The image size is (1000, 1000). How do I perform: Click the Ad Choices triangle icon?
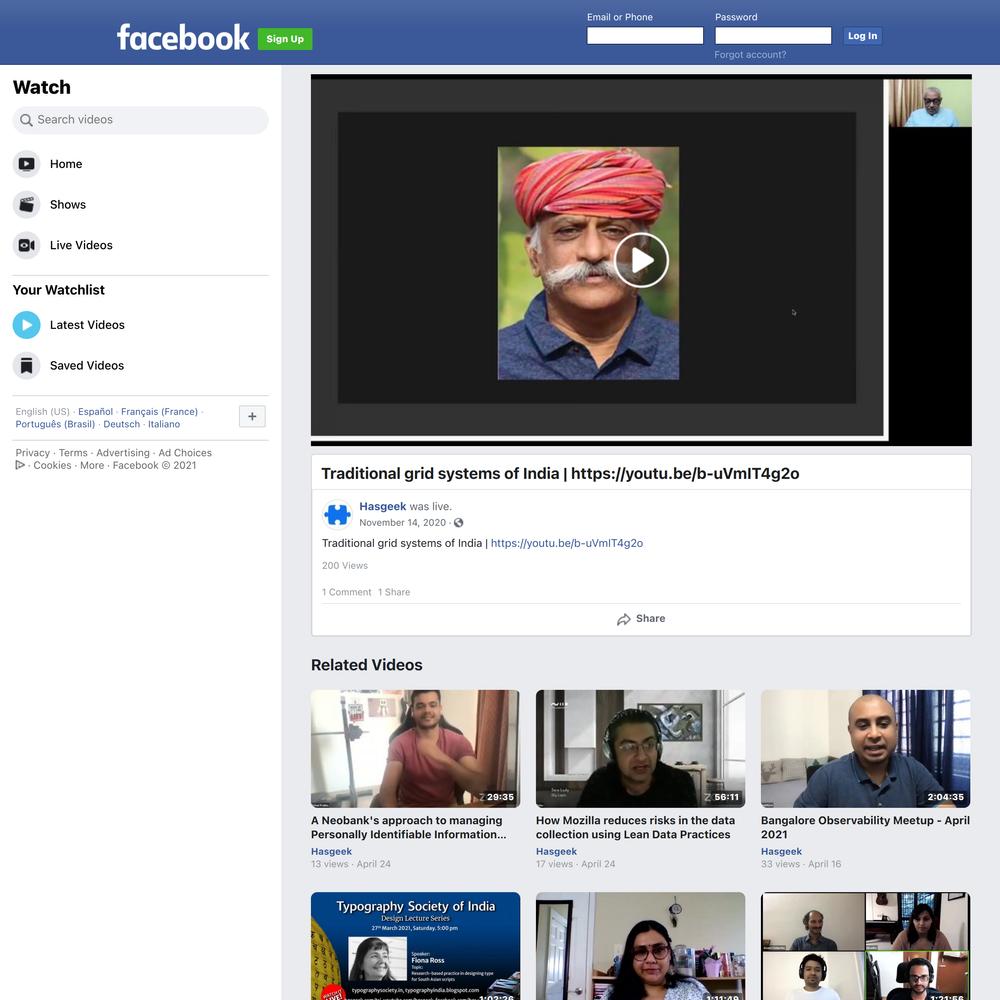click(x=20, y=466)
